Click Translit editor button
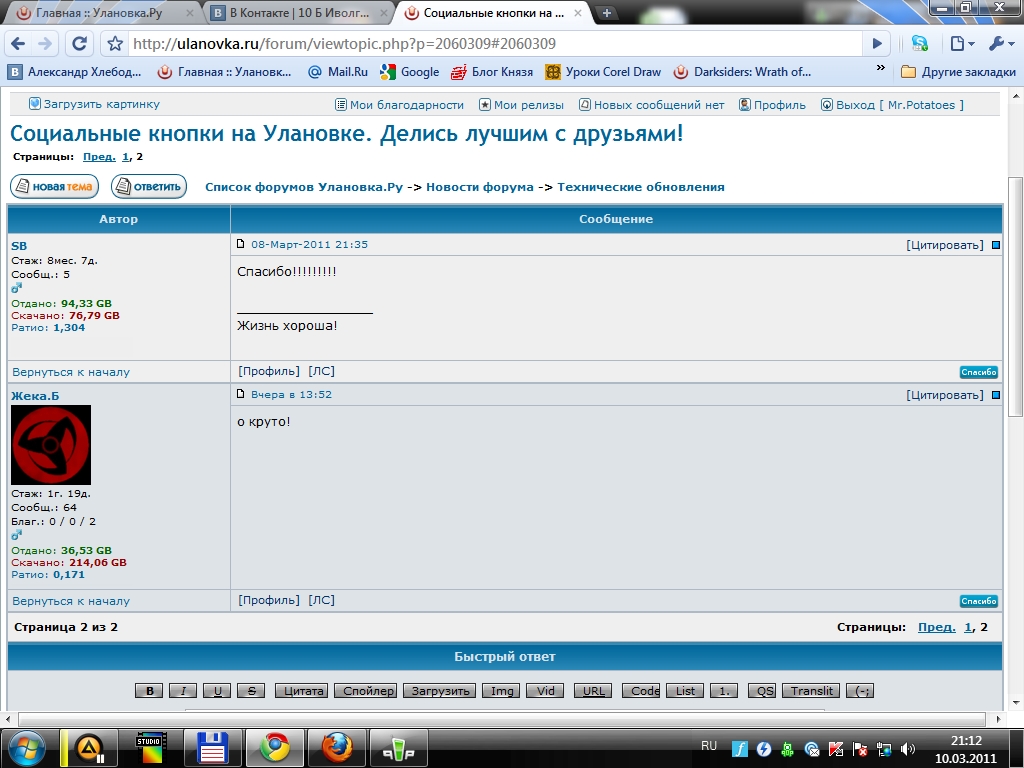The width and height of the screenshot is (1024, 768). pos(812,691)
